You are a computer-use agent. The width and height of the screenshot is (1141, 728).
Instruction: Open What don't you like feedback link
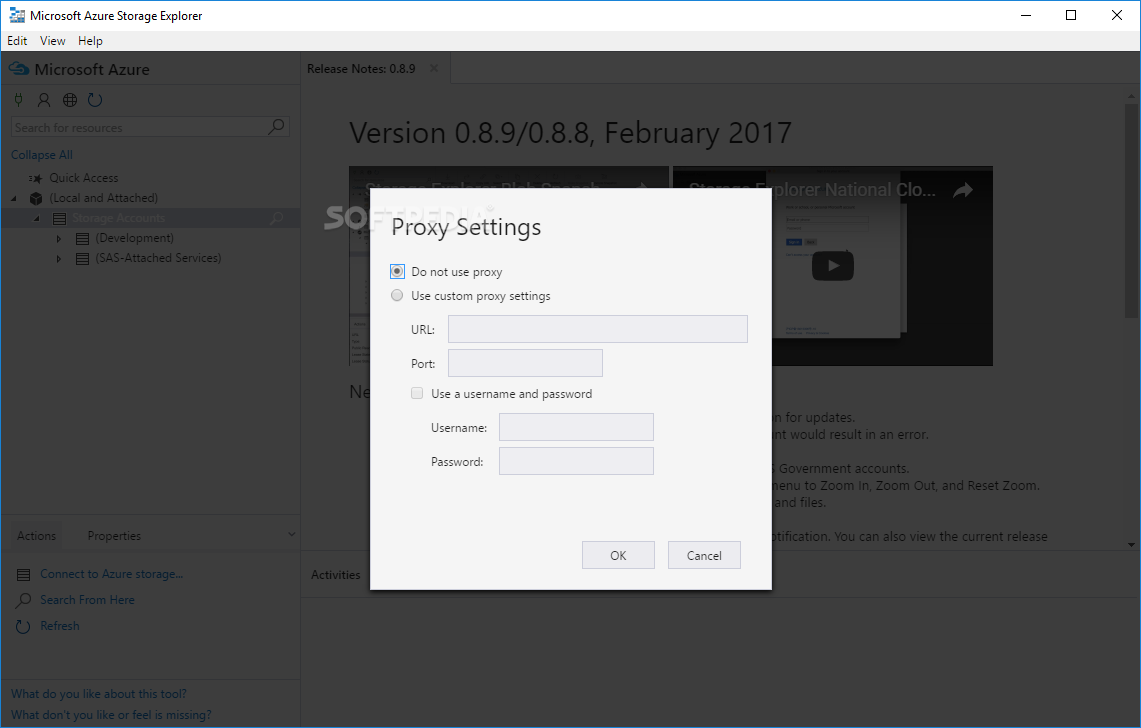tap(111, 715)
